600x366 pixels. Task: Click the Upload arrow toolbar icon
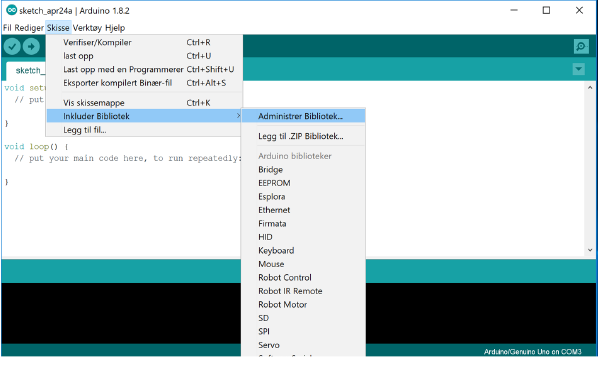coord(31,47)
